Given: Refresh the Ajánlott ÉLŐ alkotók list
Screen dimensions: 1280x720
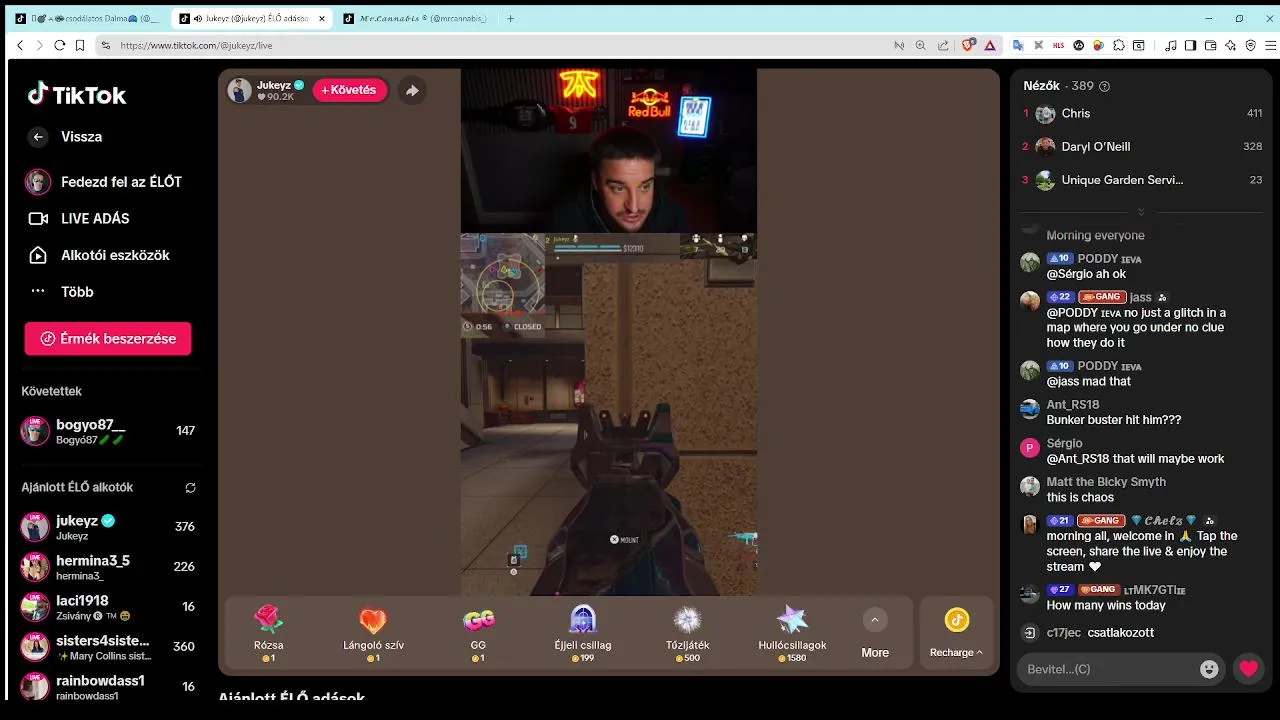Looking at the screenshot, I should point(190,488).
